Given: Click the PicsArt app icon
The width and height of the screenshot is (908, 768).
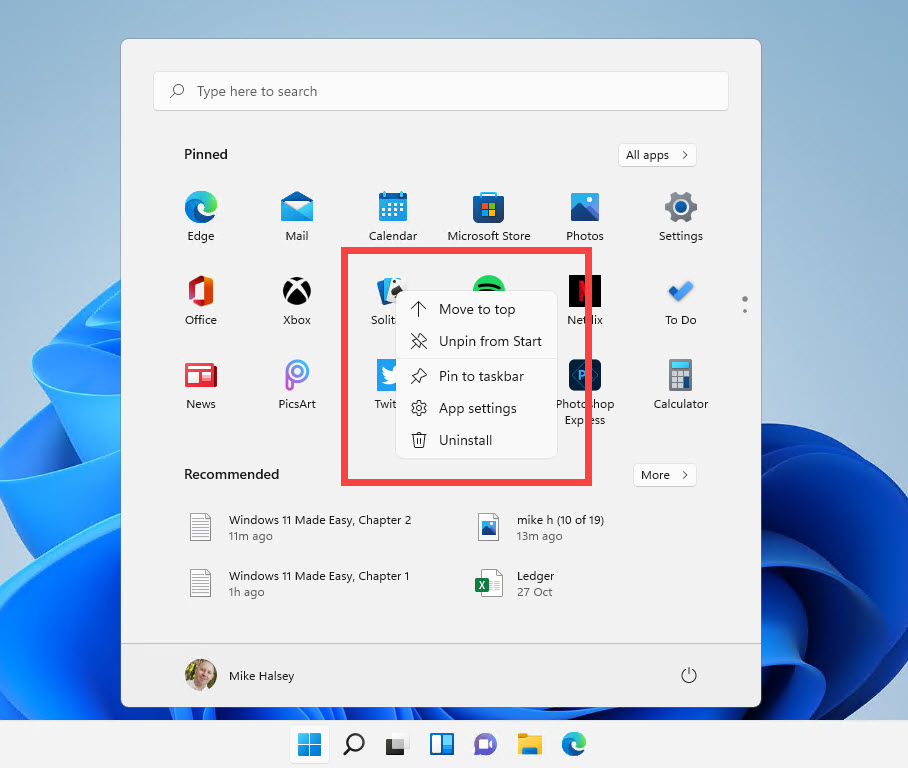Looking at the screenshot, I should coord(296,376).
